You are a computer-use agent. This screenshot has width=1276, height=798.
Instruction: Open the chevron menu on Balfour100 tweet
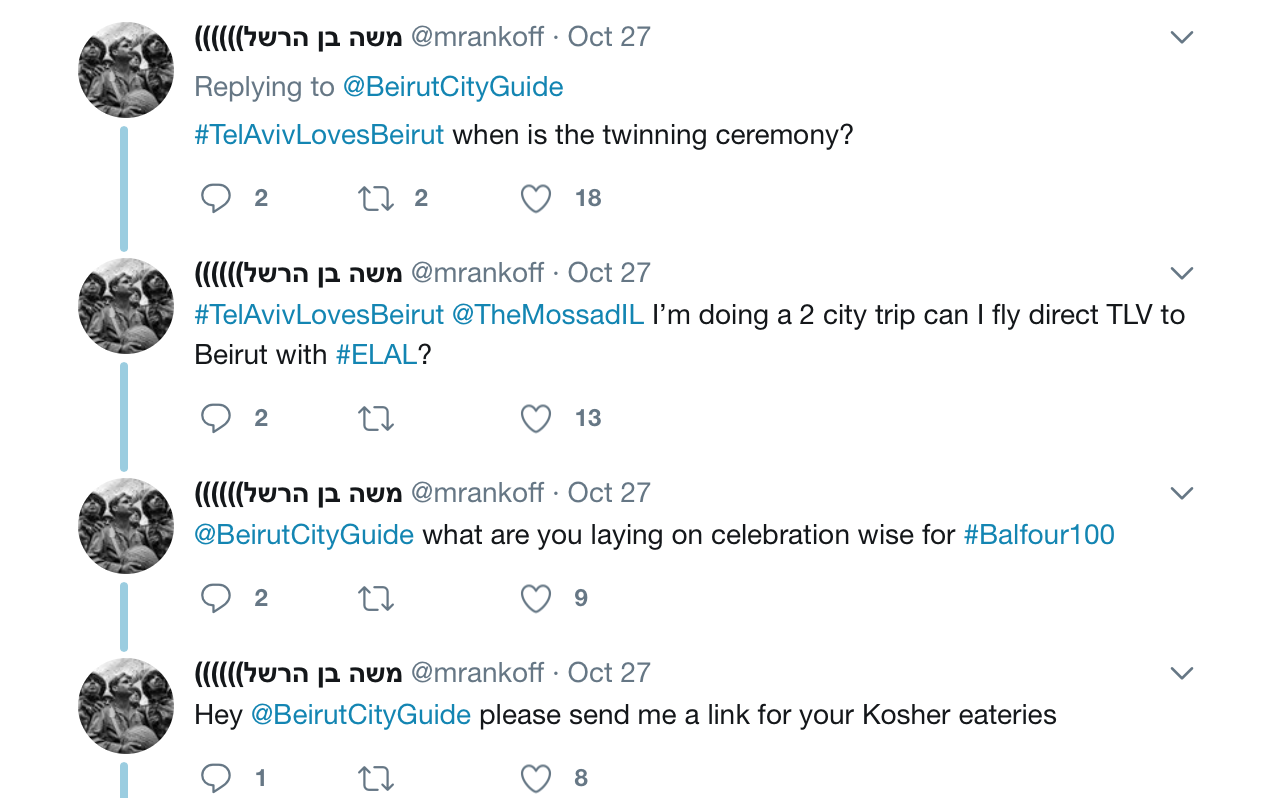tap(1182, 494)
